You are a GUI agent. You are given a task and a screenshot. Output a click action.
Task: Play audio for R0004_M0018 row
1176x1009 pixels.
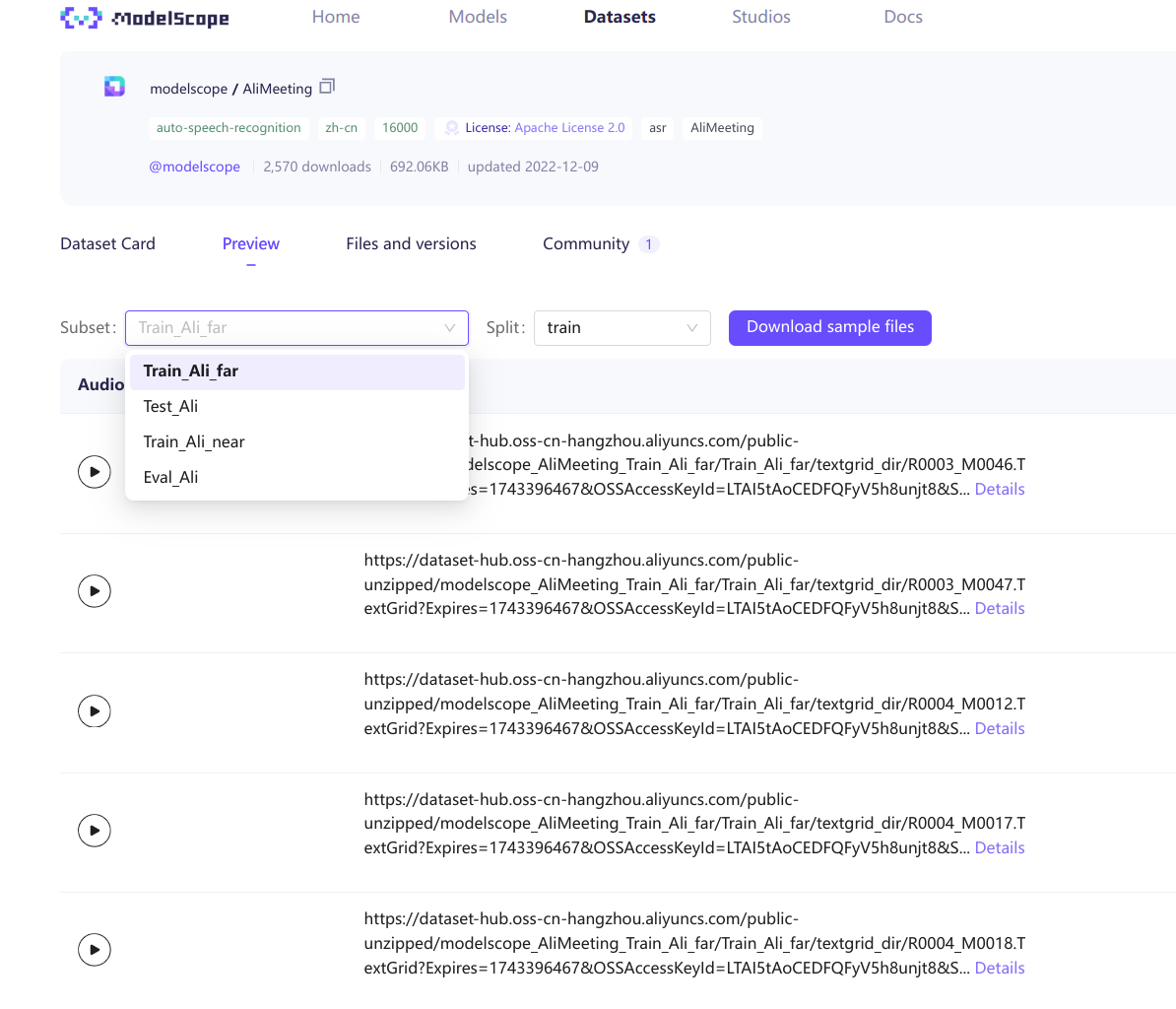[95, 950]
